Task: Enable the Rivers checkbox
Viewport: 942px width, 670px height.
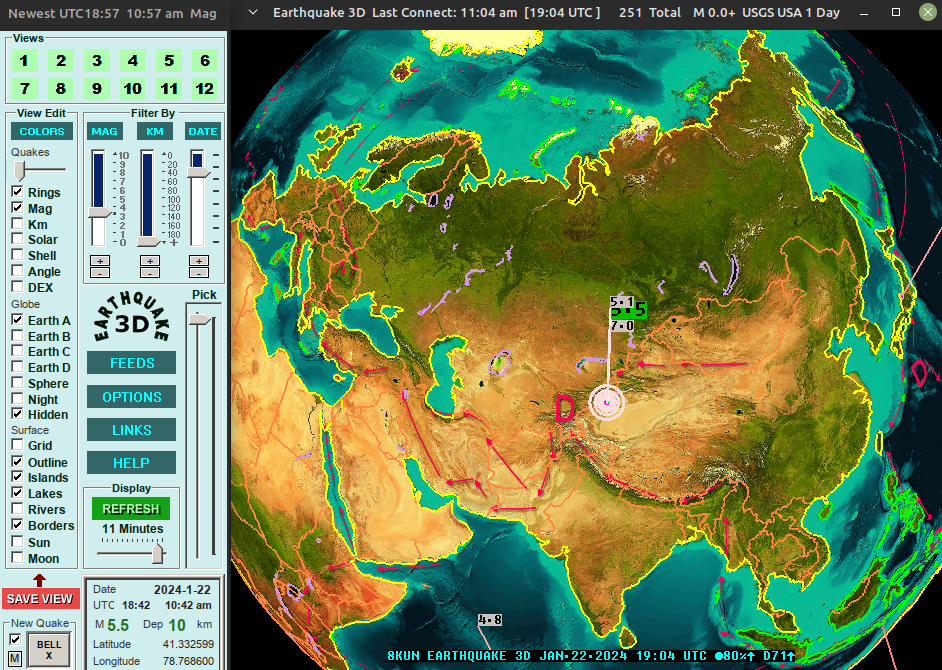Action: (x=17, y=509)
